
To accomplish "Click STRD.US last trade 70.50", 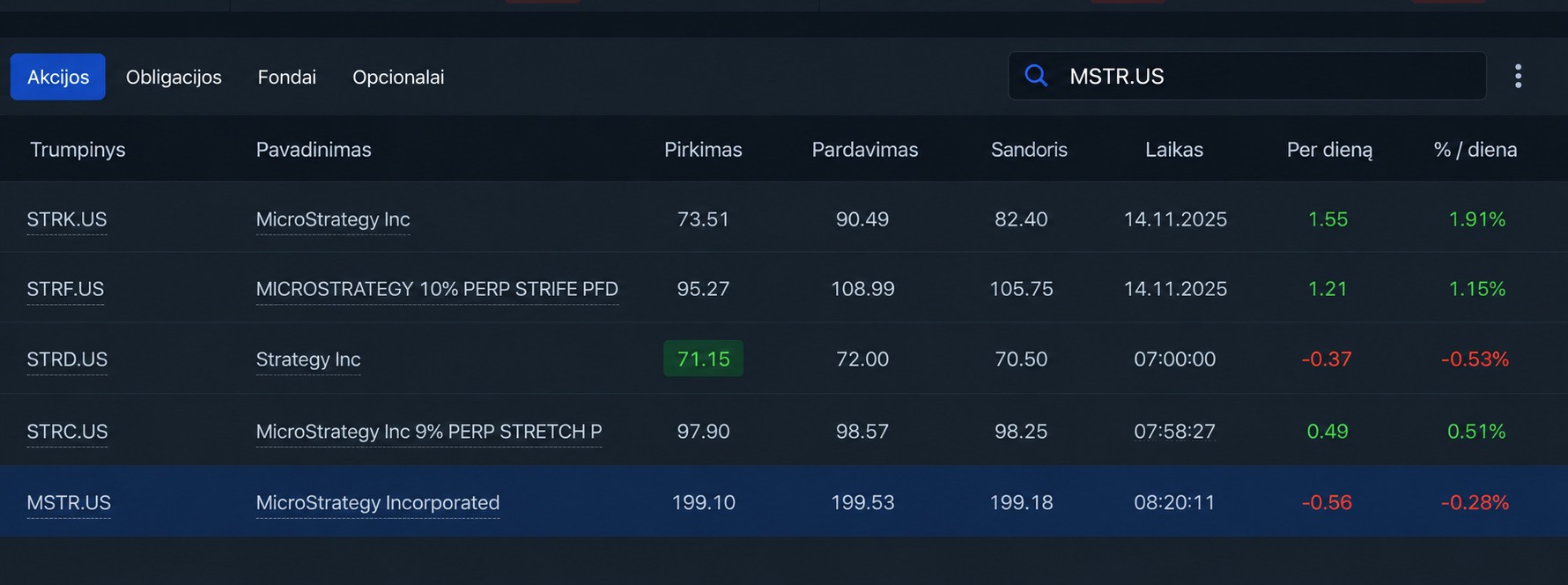I will tap(1021, 359).
